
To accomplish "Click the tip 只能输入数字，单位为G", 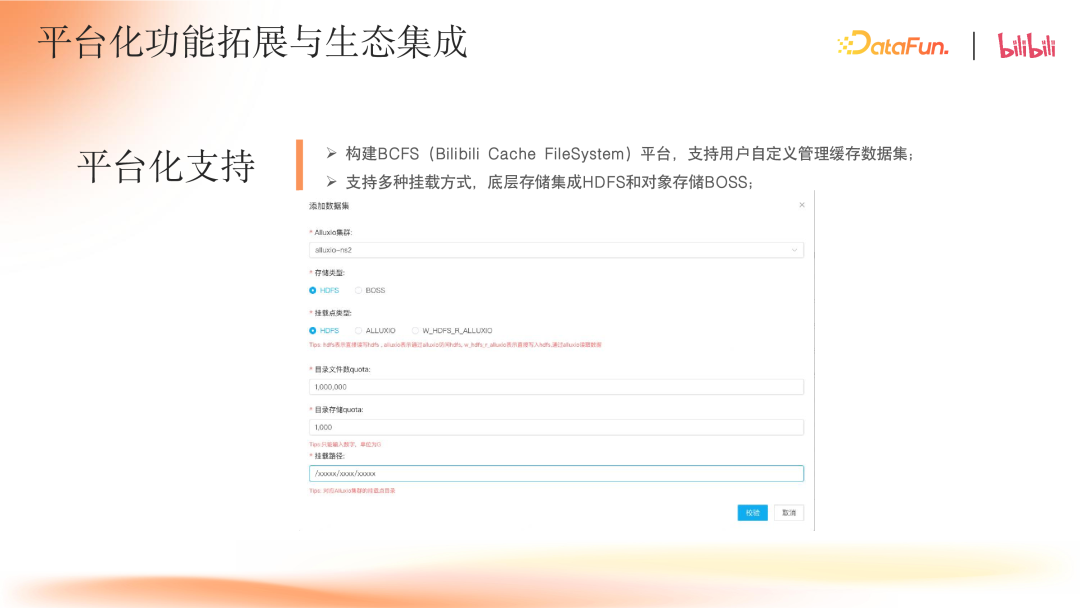I will pyautogui.click(x=345, y=445).
